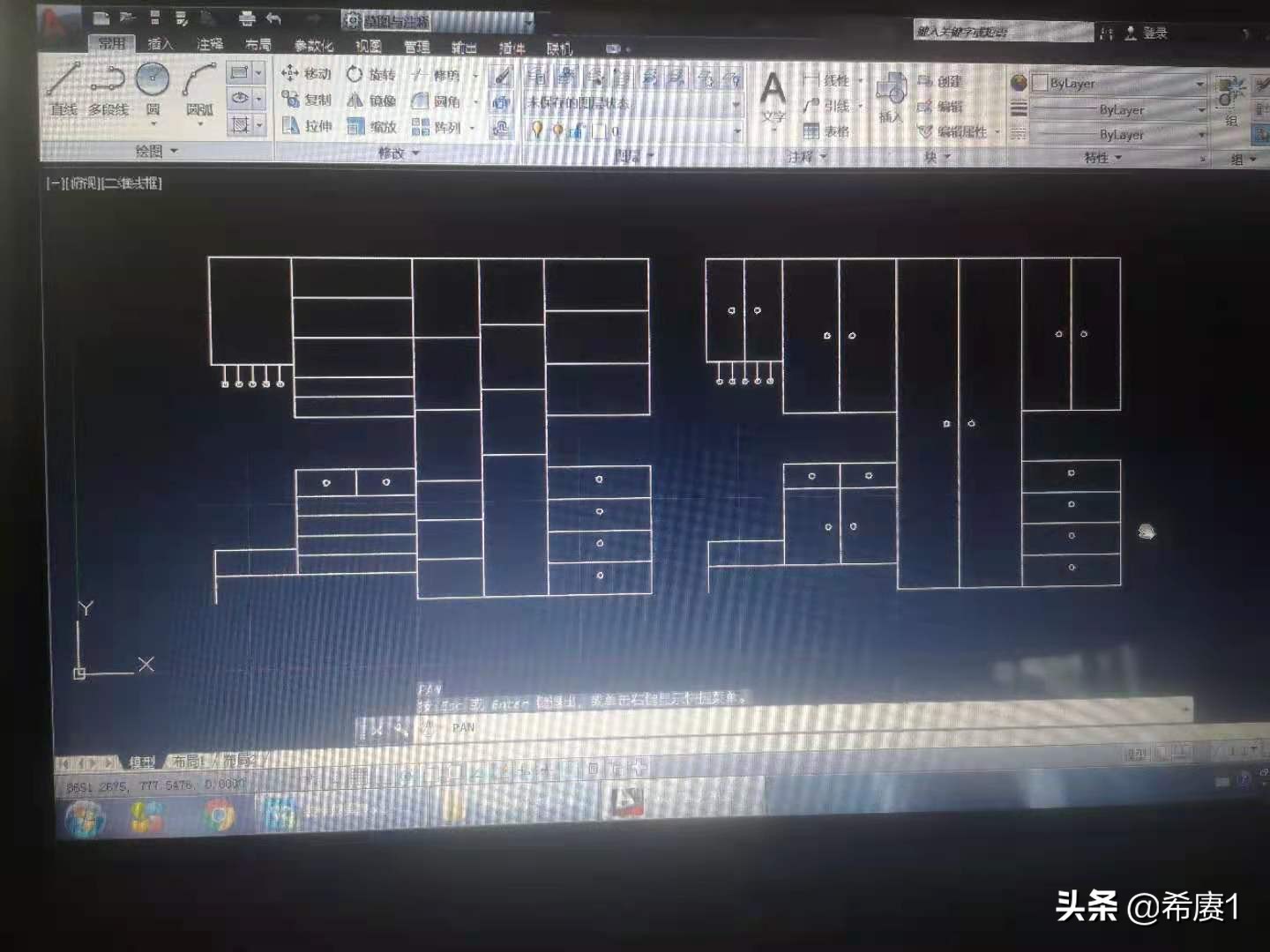The image size is (1270, 952).
Task: Click the 移动 (Move) tool
Action: point(306,73)
